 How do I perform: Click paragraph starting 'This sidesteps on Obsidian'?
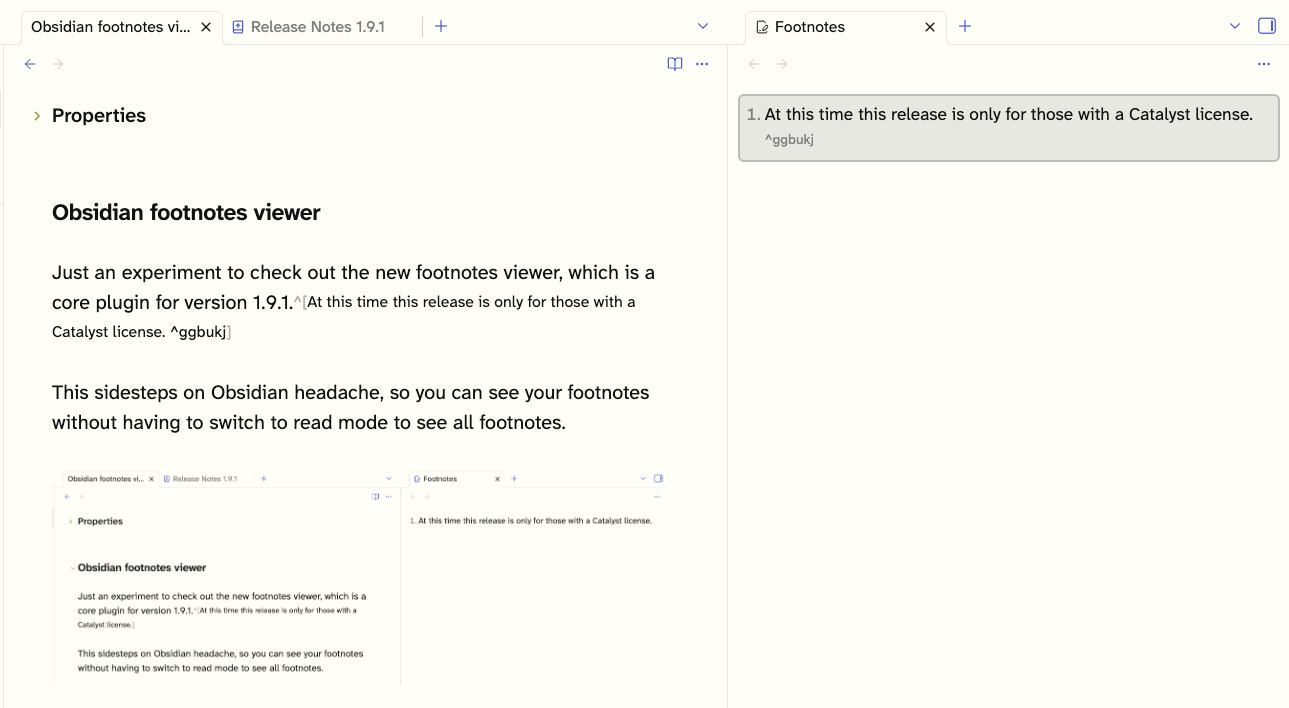(351, 407)
